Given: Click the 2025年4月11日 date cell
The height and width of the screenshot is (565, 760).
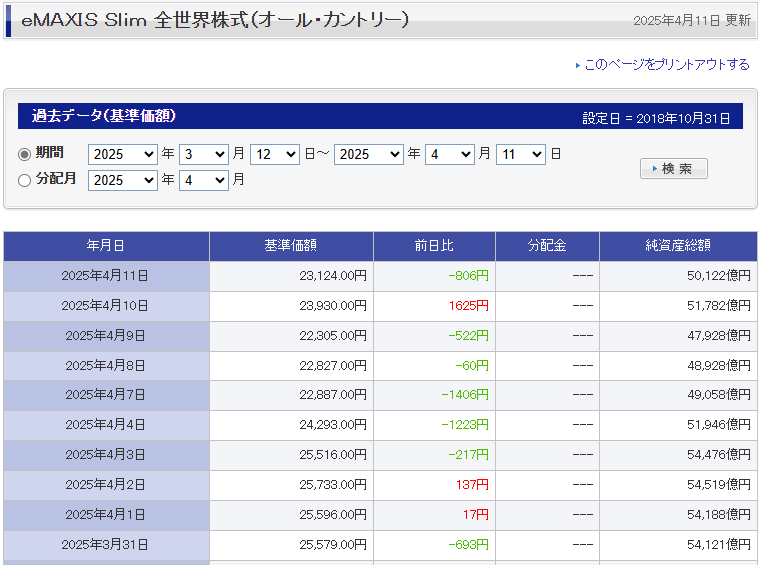Looking at the screenshot, I should (106, 276).
